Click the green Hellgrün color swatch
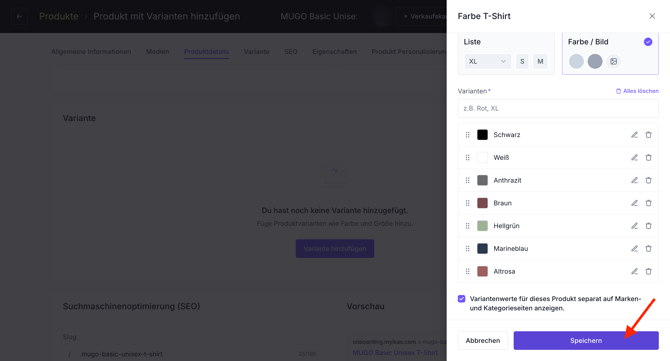Screen dimensions: 670x361 (482, 226)
